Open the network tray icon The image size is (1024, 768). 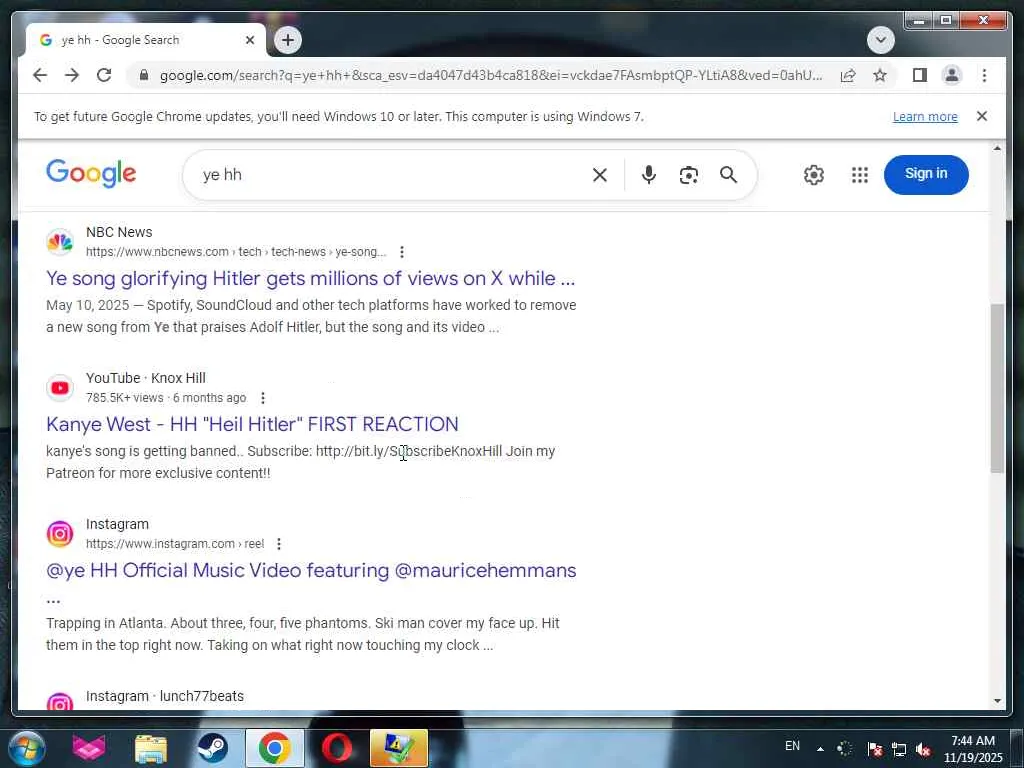pos(899,749)
